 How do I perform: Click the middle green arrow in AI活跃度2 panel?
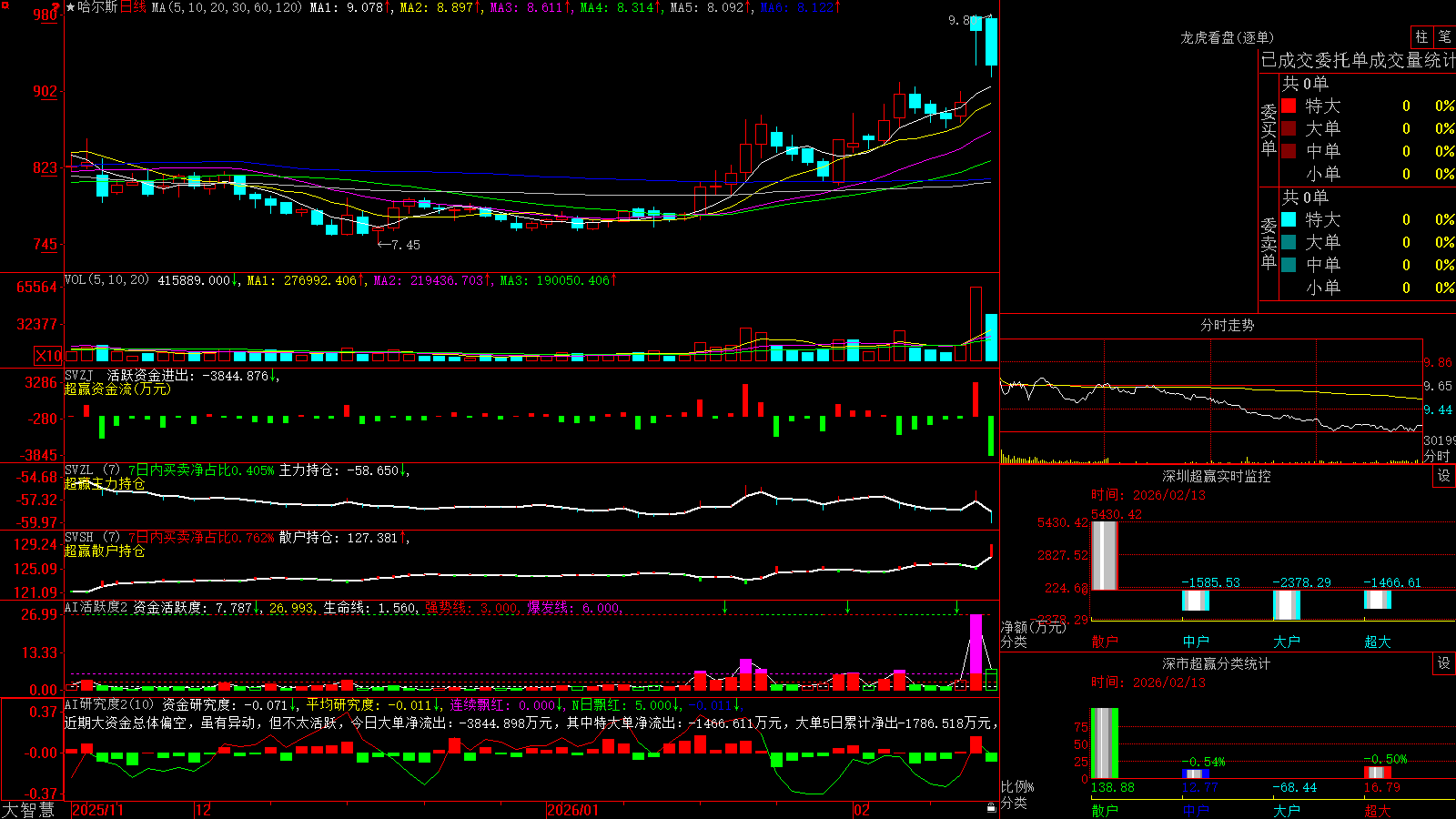pos(847,606)
